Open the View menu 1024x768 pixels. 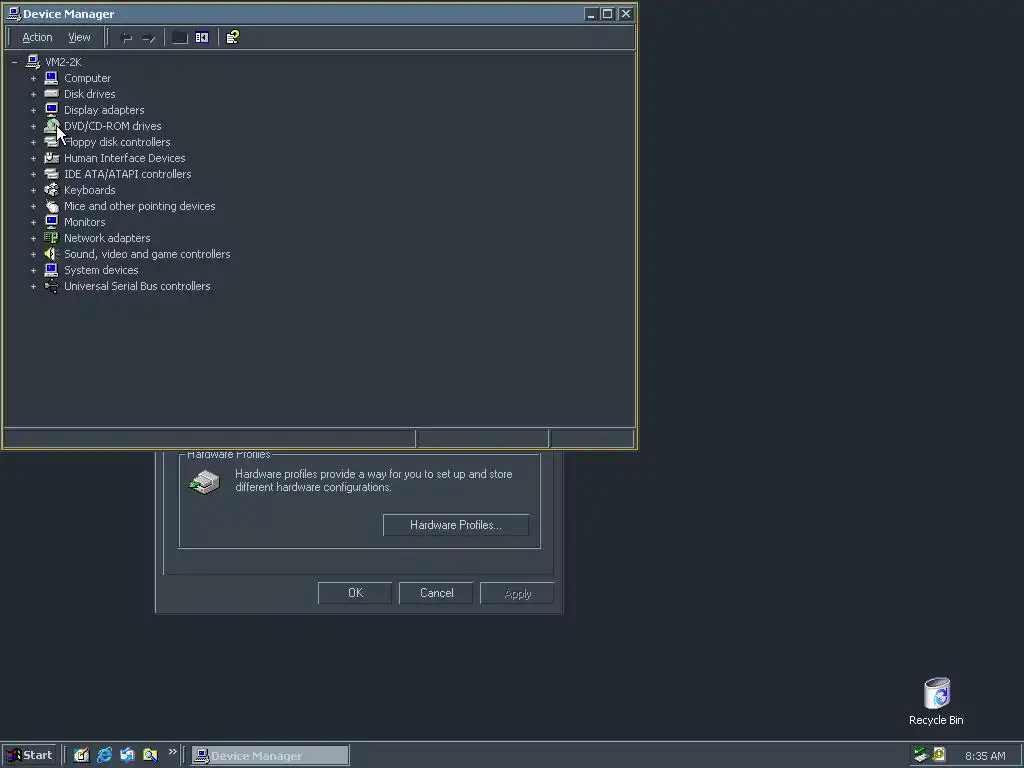pos(79,37)
